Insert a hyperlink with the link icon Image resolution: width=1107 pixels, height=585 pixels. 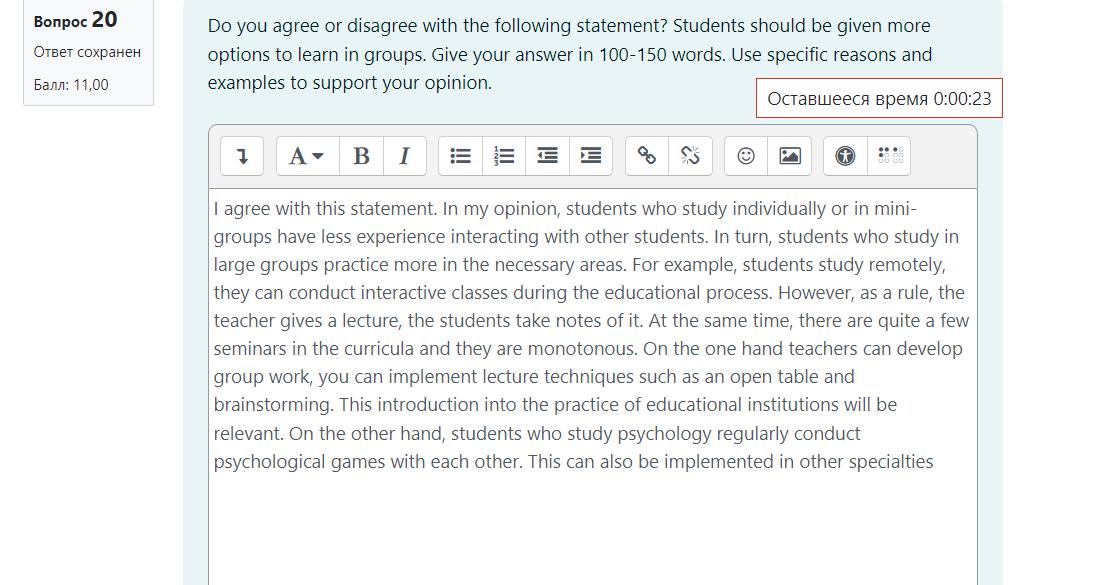point(647,156)
